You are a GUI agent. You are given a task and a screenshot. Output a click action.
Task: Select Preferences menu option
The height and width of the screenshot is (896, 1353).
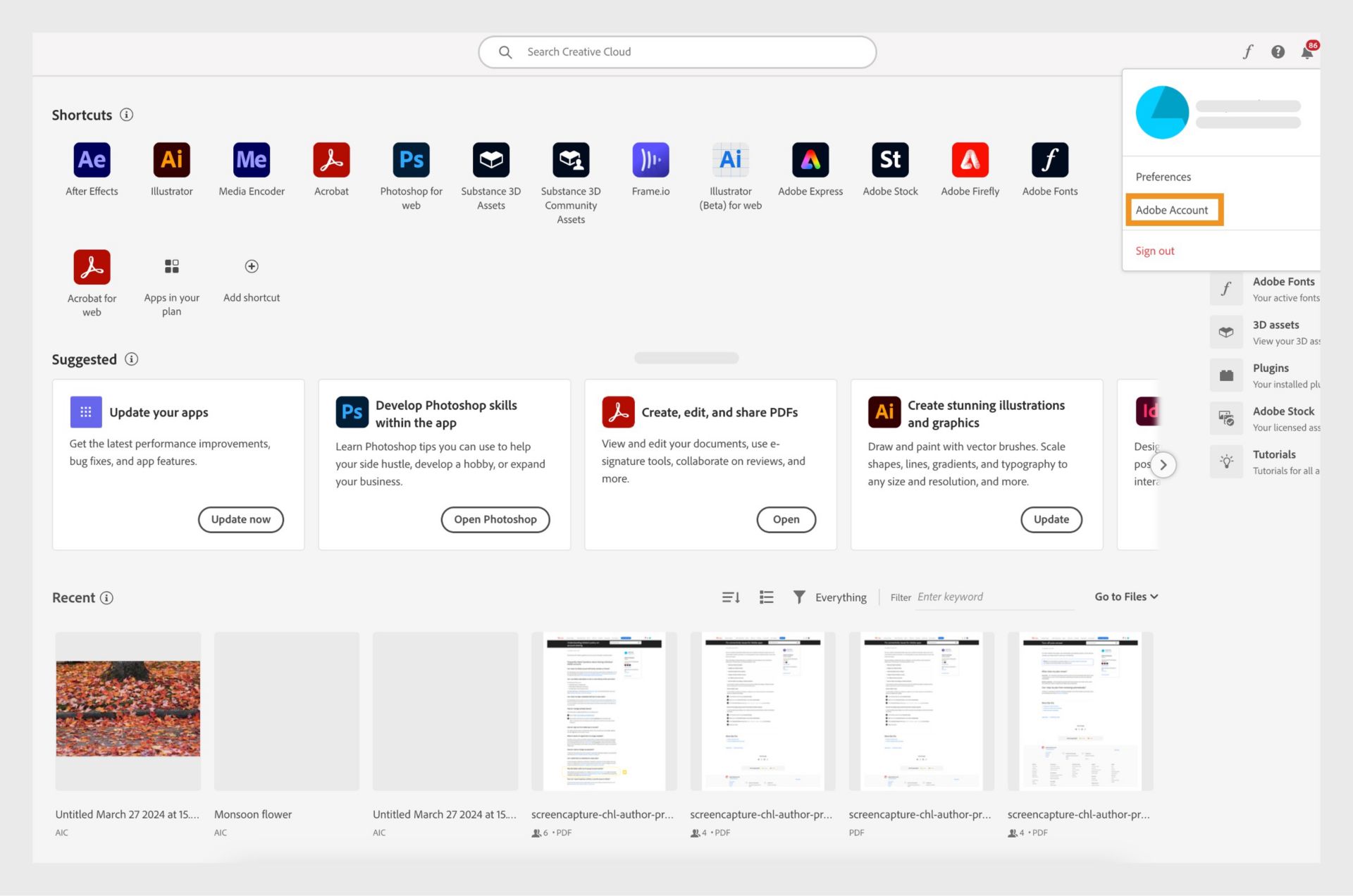coord(1163,176)
